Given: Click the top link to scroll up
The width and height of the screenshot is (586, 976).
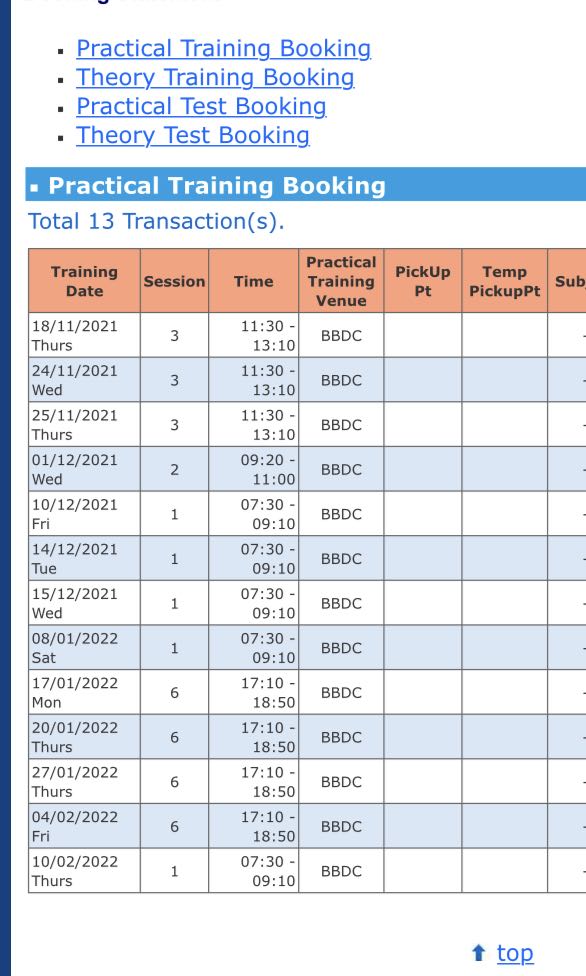Looking at the screenshot, I should tap(514, 952).
